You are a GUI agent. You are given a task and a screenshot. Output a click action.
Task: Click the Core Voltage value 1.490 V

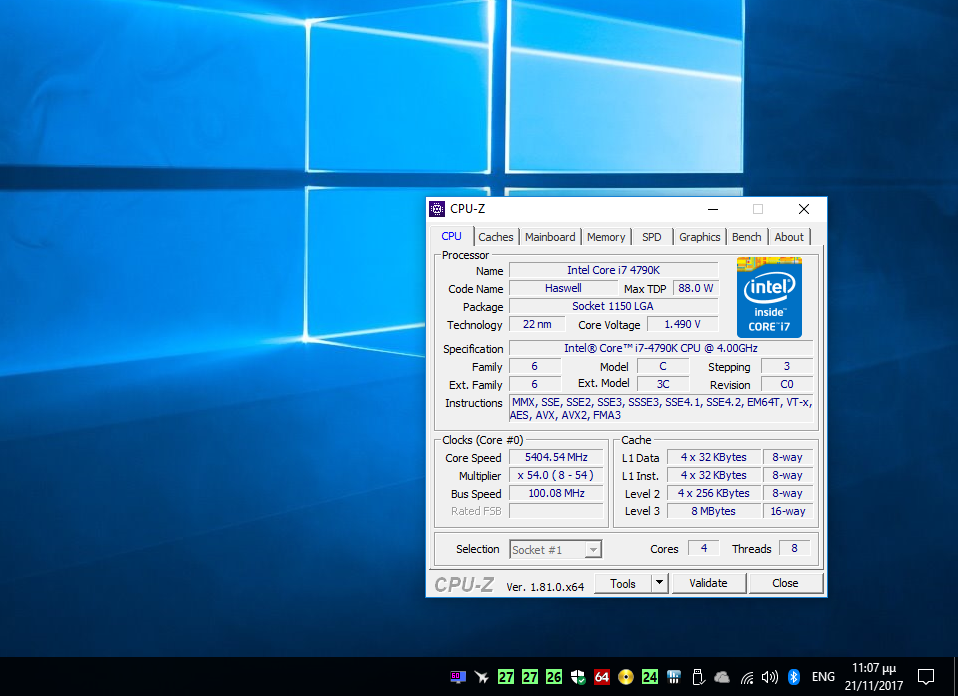pos(682,324)
